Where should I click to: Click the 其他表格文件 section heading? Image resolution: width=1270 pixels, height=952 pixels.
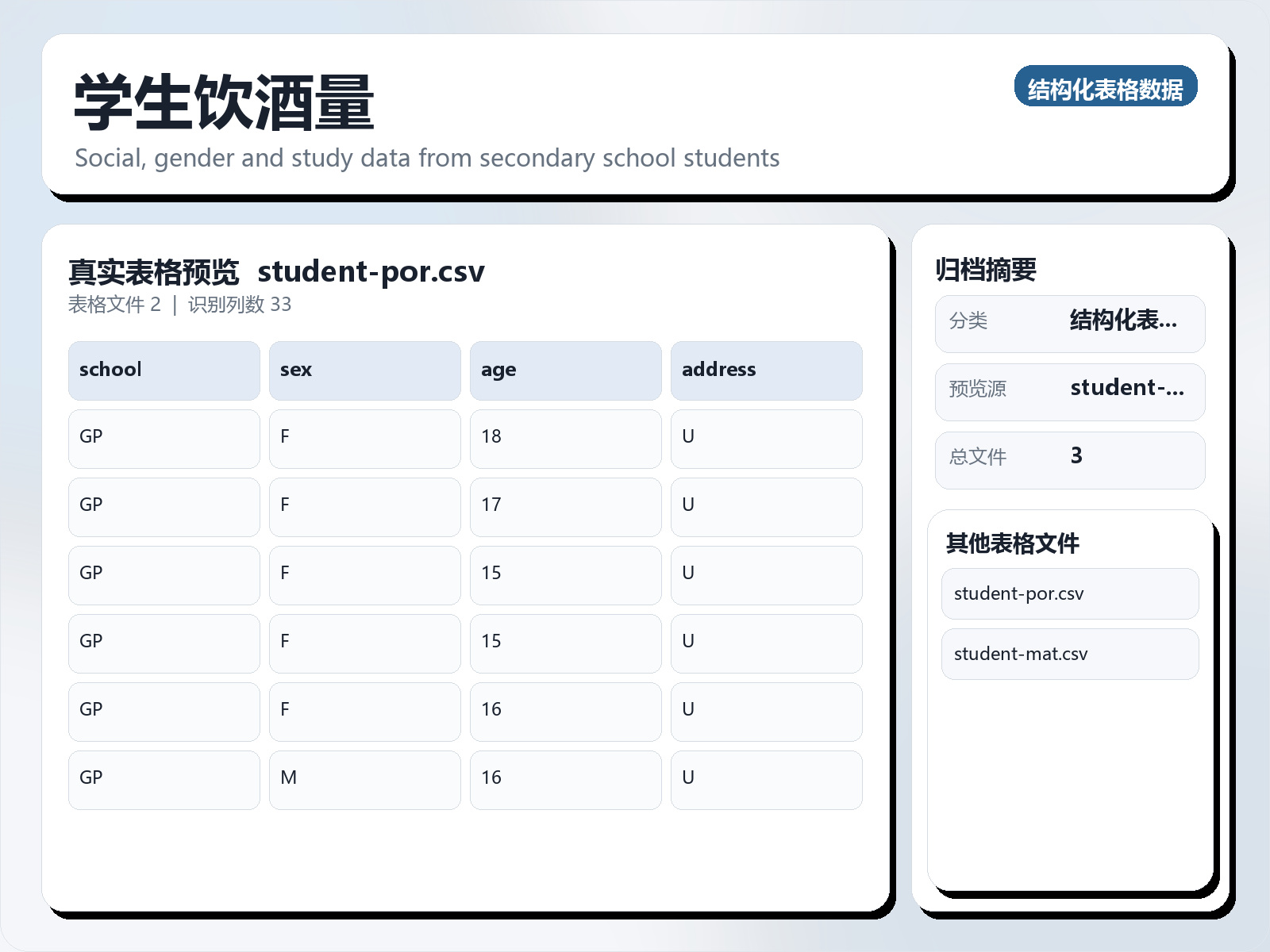click(1014, 544)
